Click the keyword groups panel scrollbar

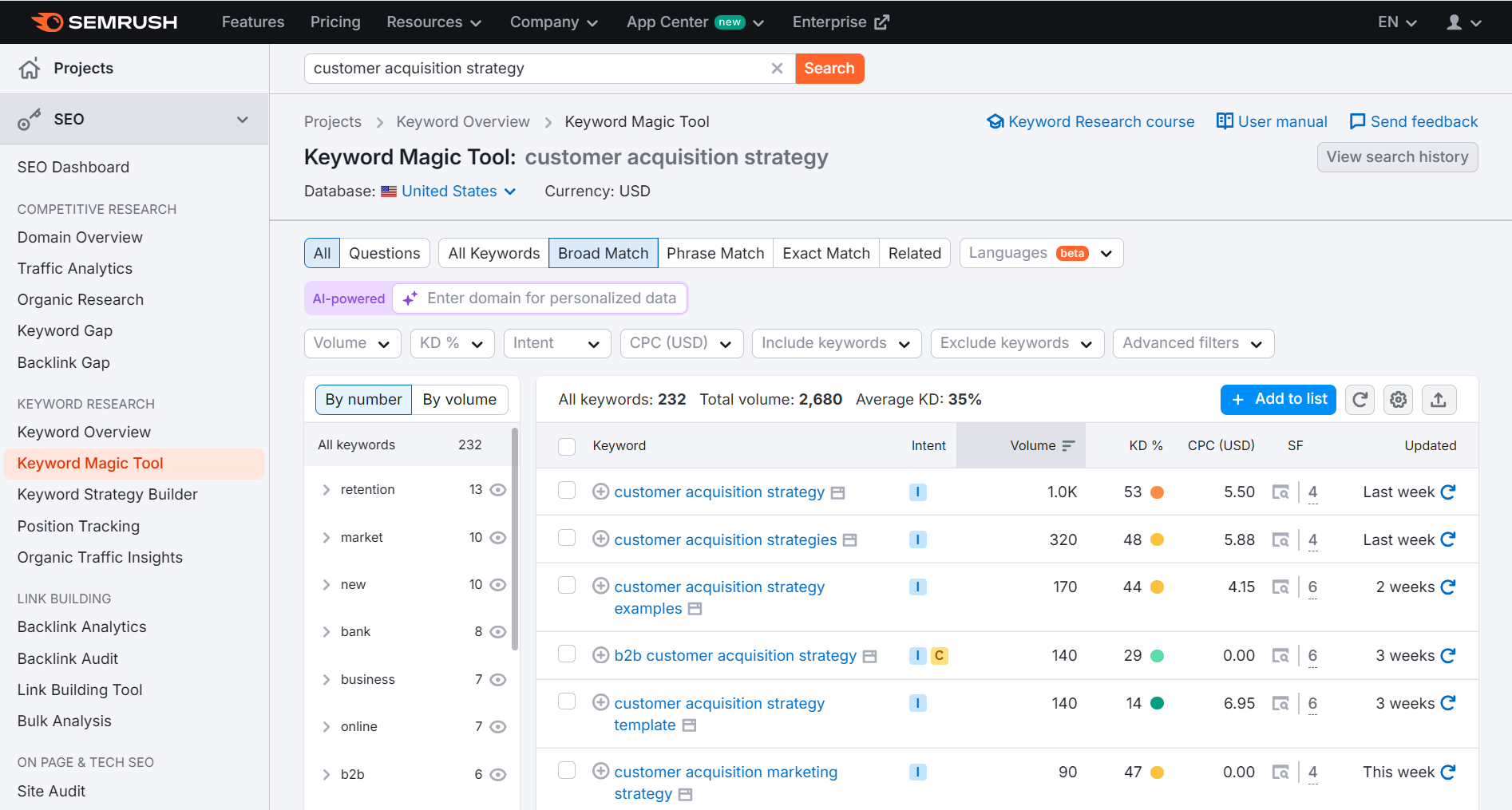[515, 539]
